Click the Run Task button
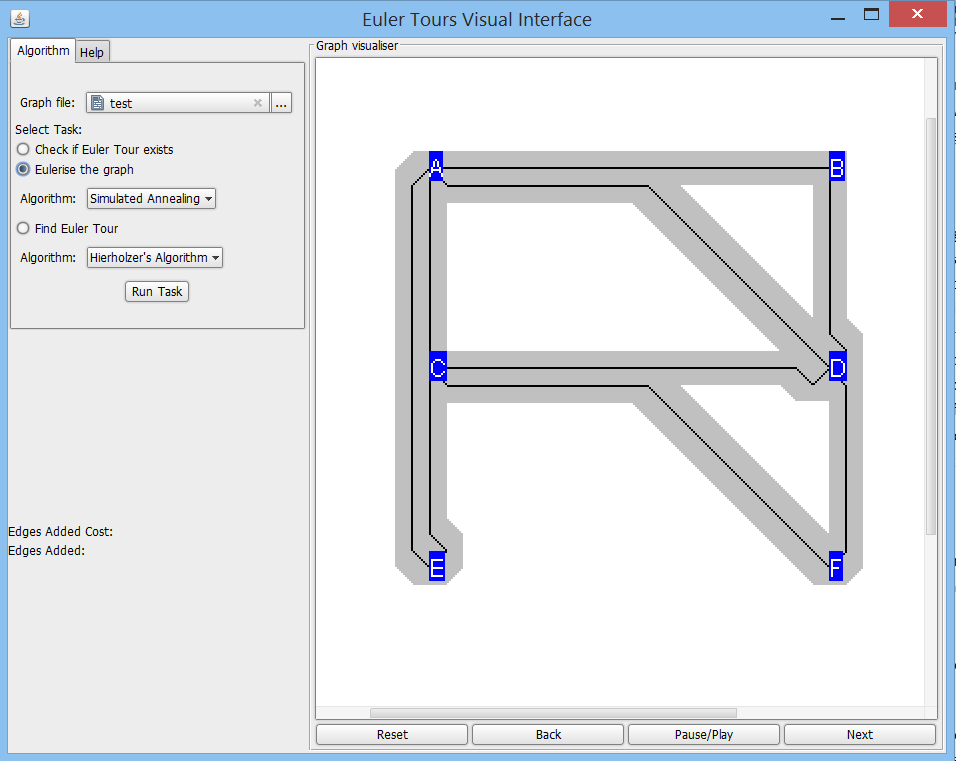The height and width of the screenshot is (761, 956). (x=157, y=291)
